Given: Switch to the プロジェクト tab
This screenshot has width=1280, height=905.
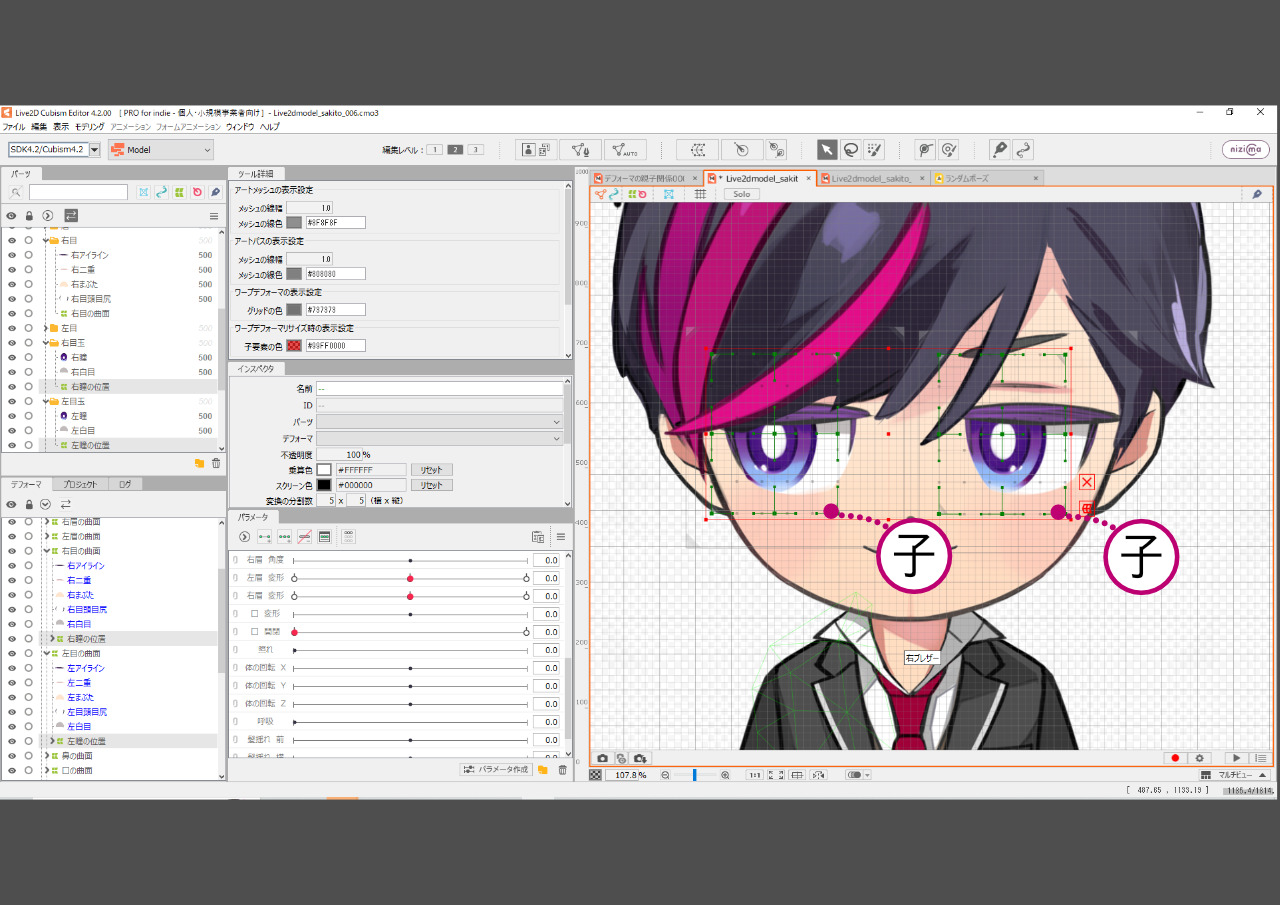Looking at the screenshot, I should (x=80, y=484).
